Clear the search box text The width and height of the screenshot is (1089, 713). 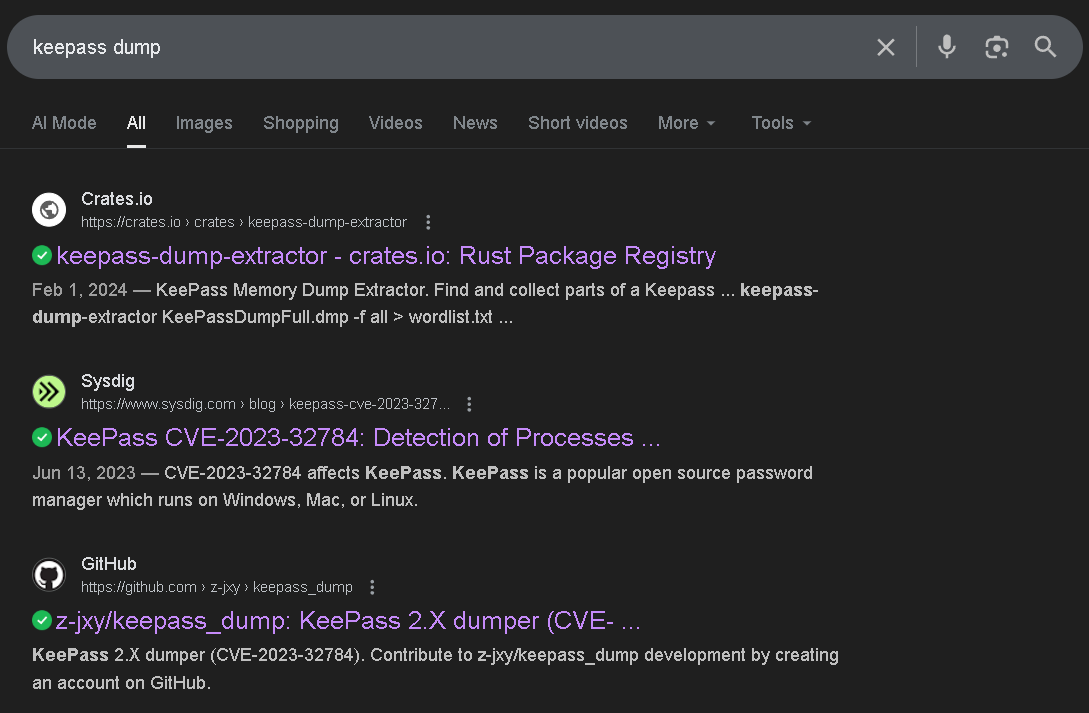pos(885,47)
